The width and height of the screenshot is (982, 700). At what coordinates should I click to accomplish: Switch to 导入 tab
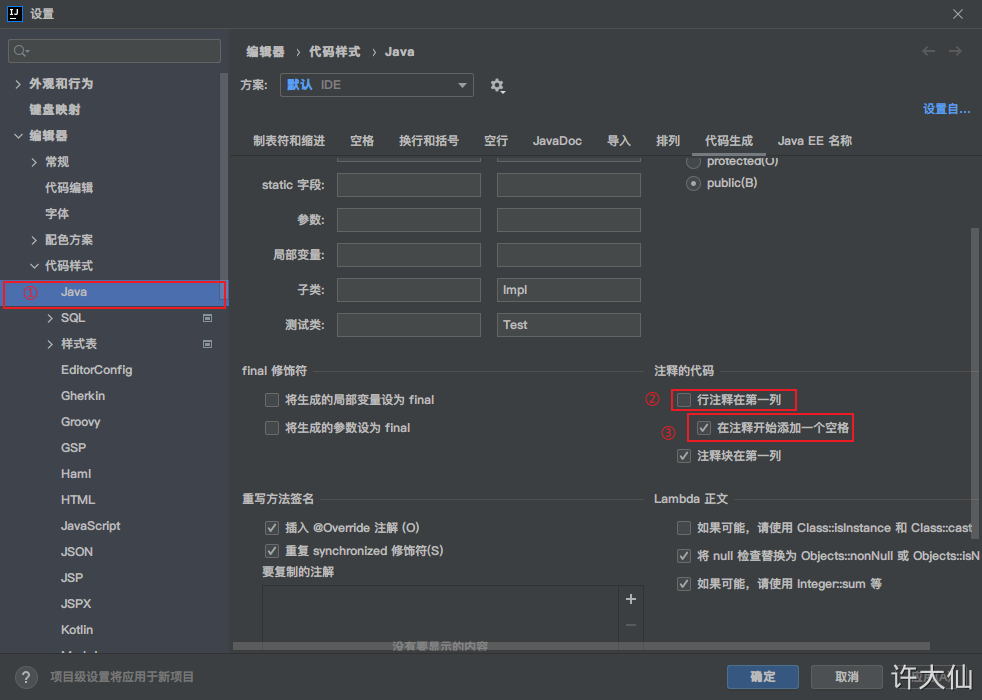[x=618, y=141]
